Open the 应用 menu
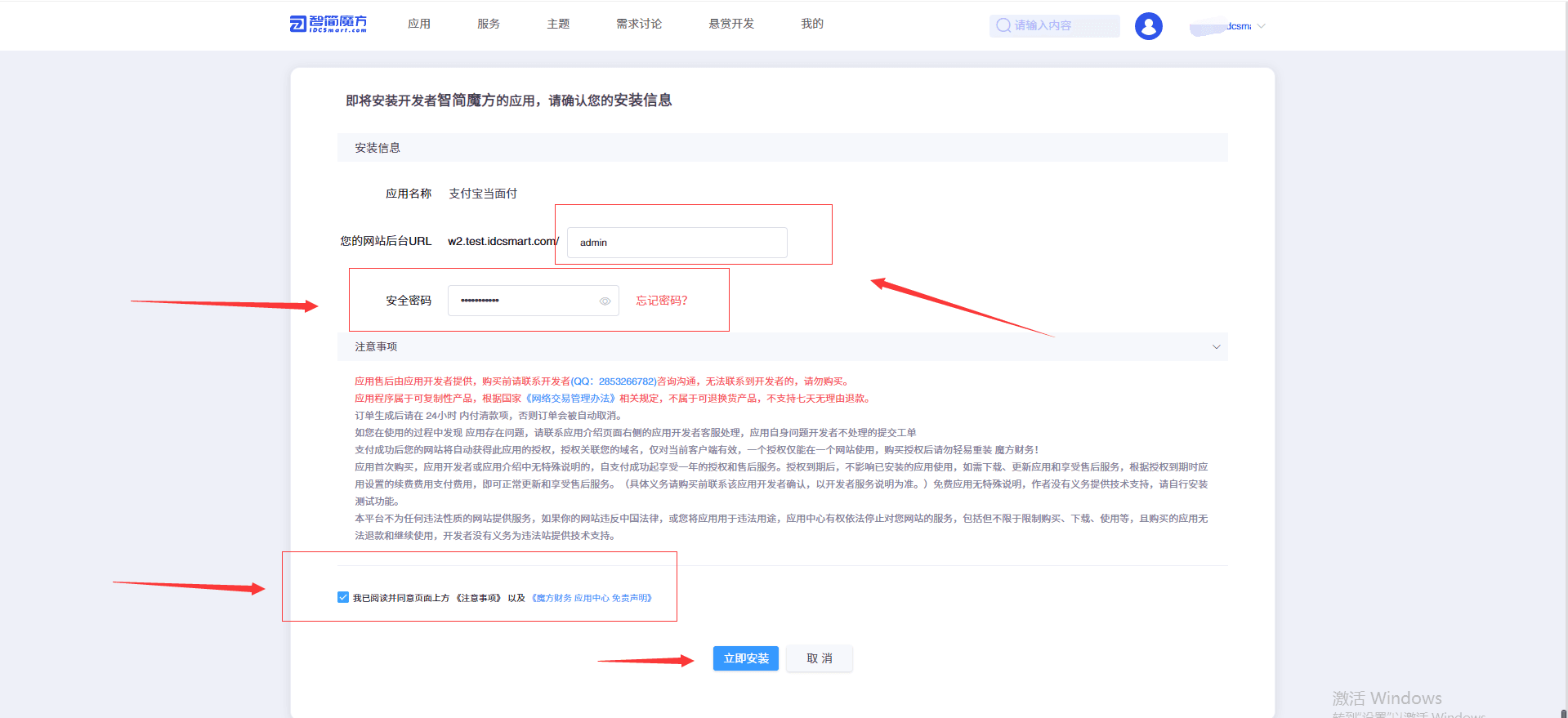 [x=419, y=24]
